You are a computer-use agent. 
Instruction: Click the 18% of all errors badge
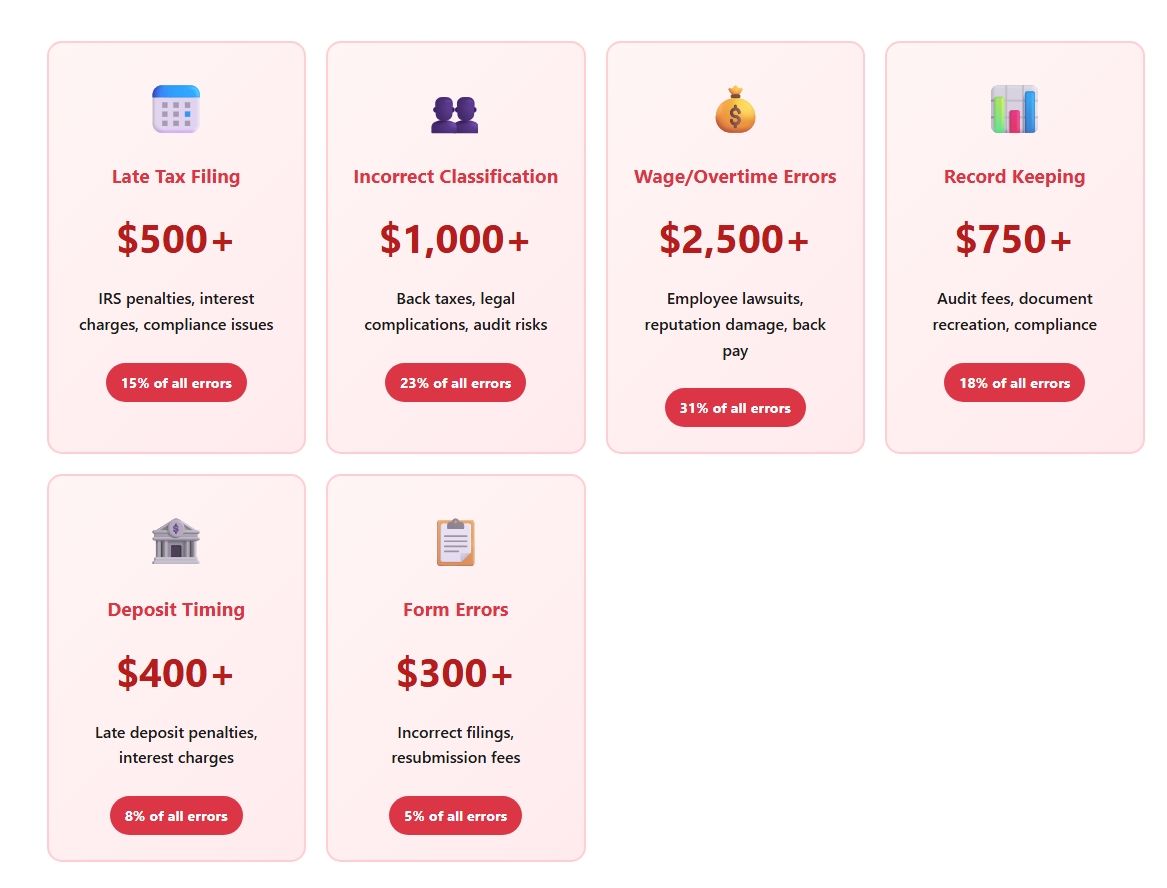tap(1014, 383)
